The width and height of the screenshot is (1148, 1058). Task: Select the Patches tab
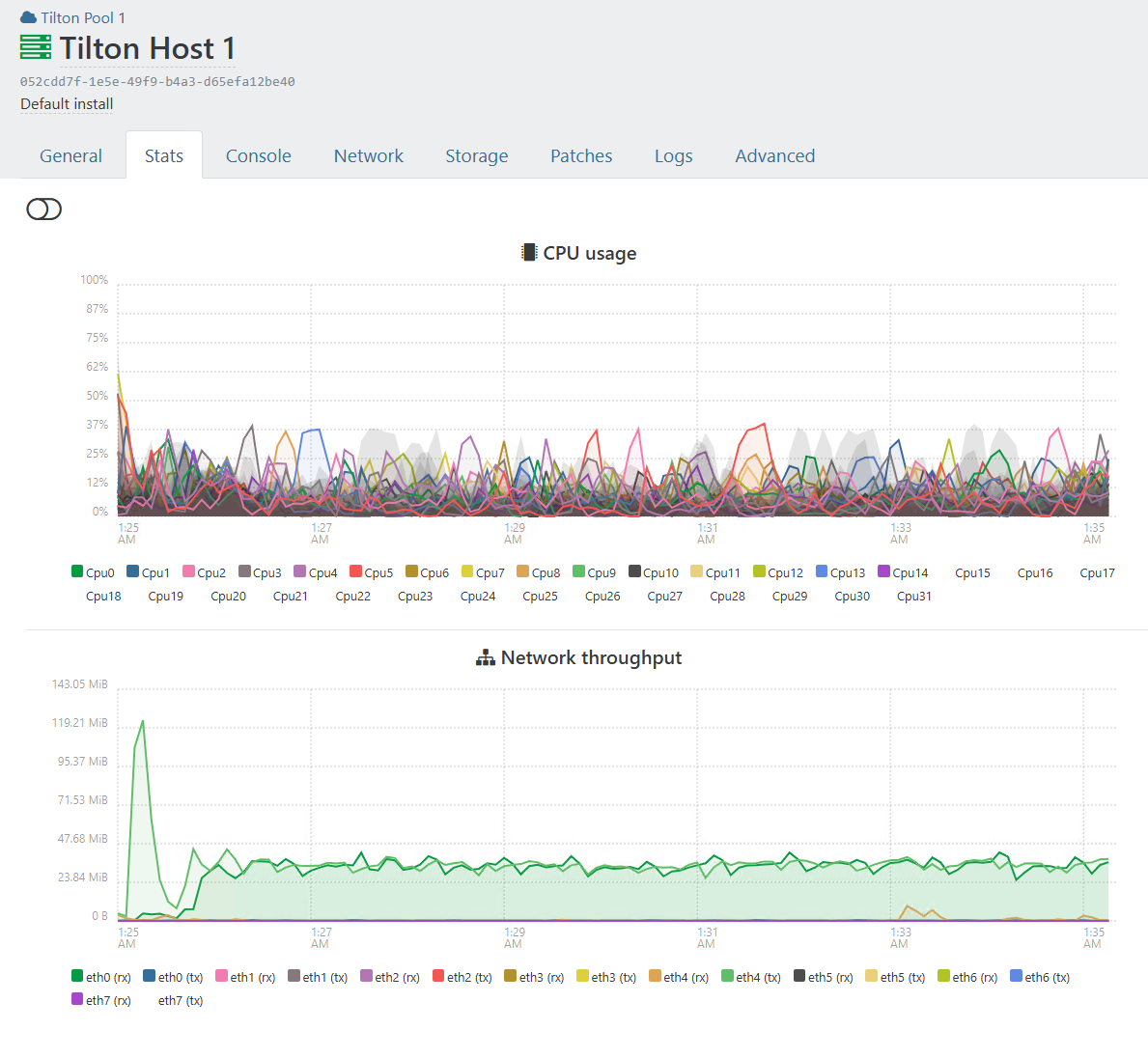(581, 156)
